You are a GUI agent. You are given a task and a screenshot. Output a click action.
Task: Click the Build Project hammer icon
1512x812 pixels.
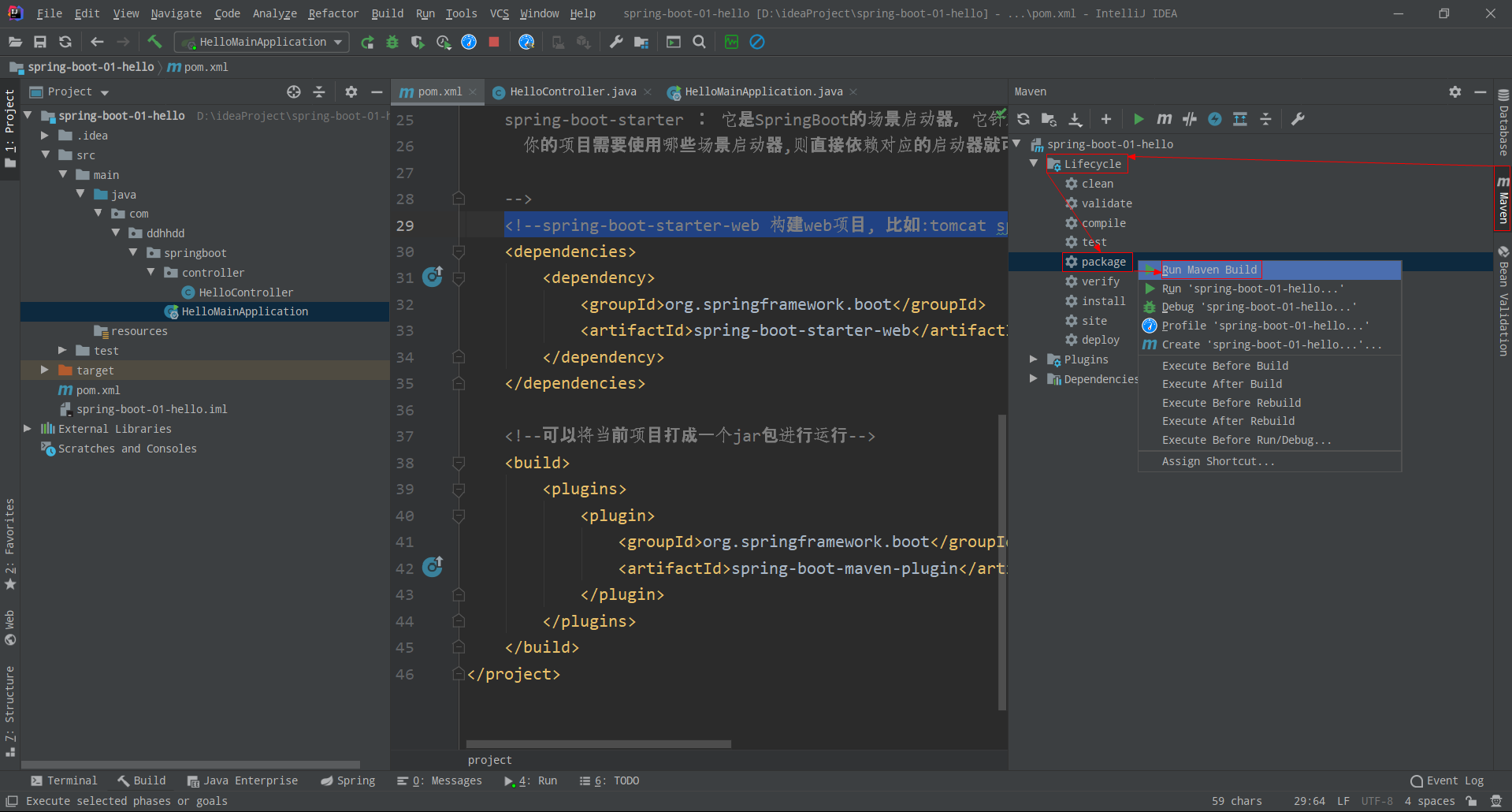154,42
